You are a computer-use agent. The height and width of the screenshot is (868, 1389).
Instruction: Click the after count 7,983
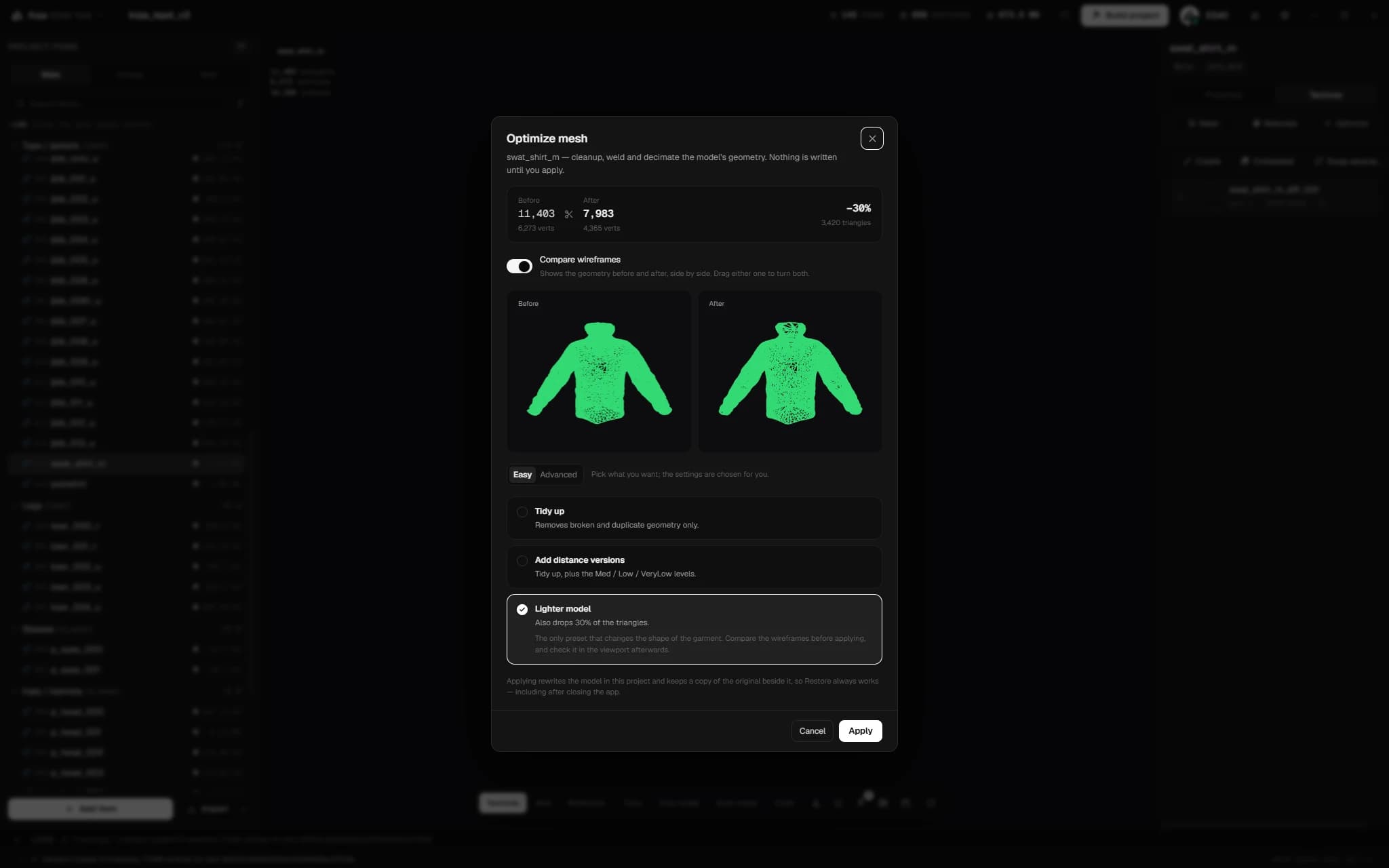point(598,214)
